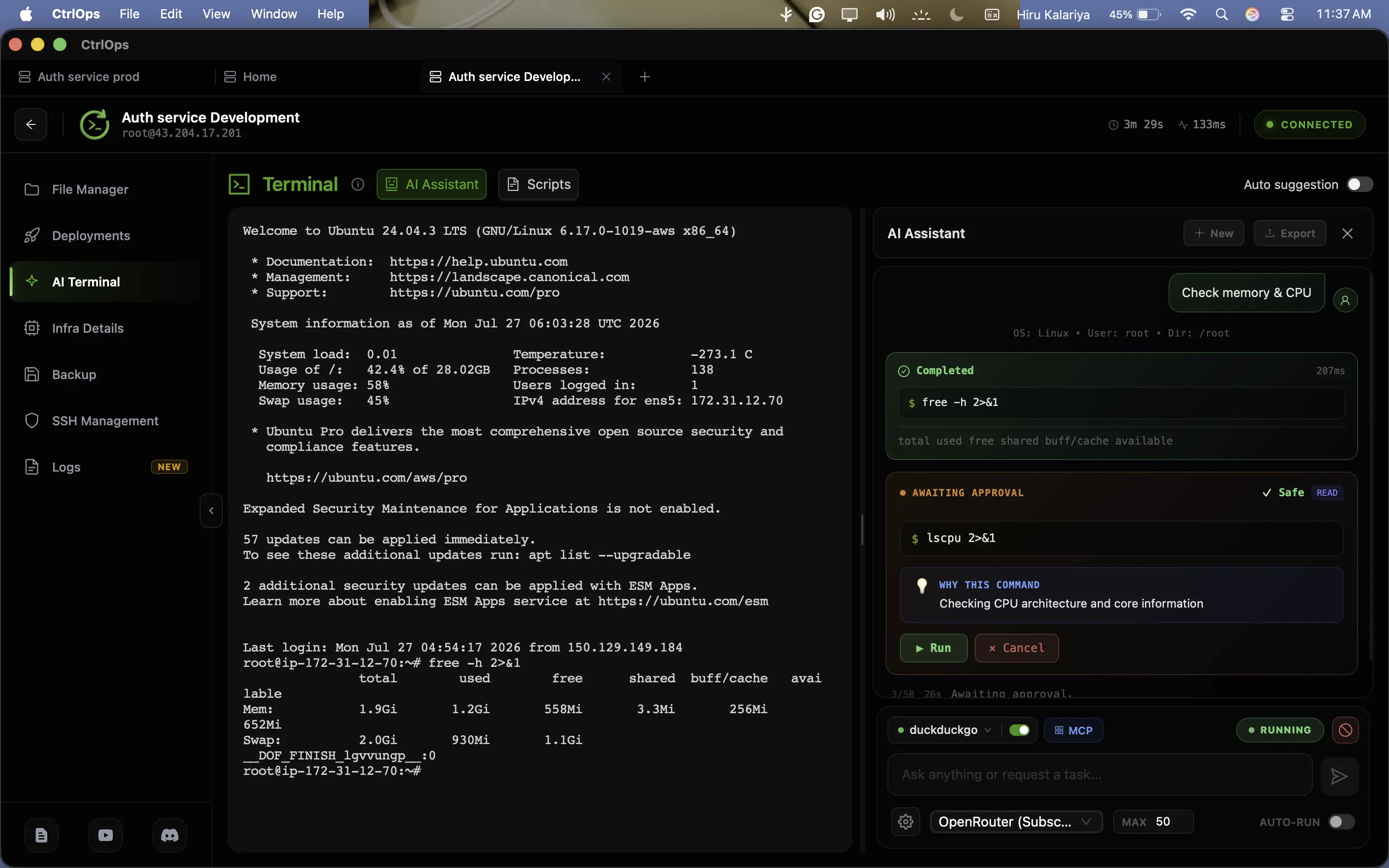Open the View menu
This screenshot has height=868, width=1389.
click(x=217, y=14)
